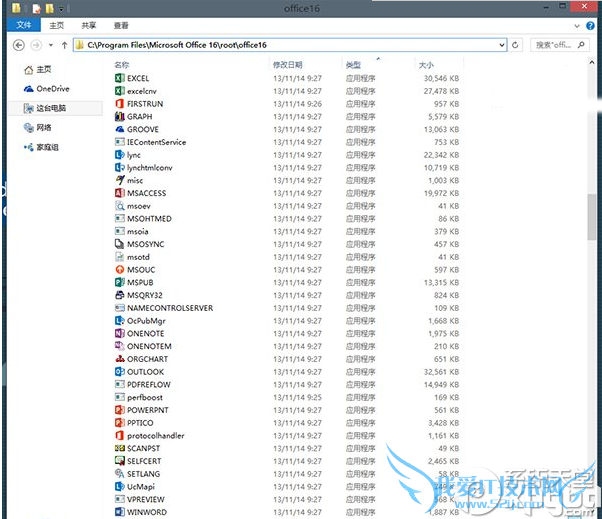Image resolution: width=602 pixels, height=519 pixels.
Task: Select the OUTLOOK application icon
Action: coord(120,372)
